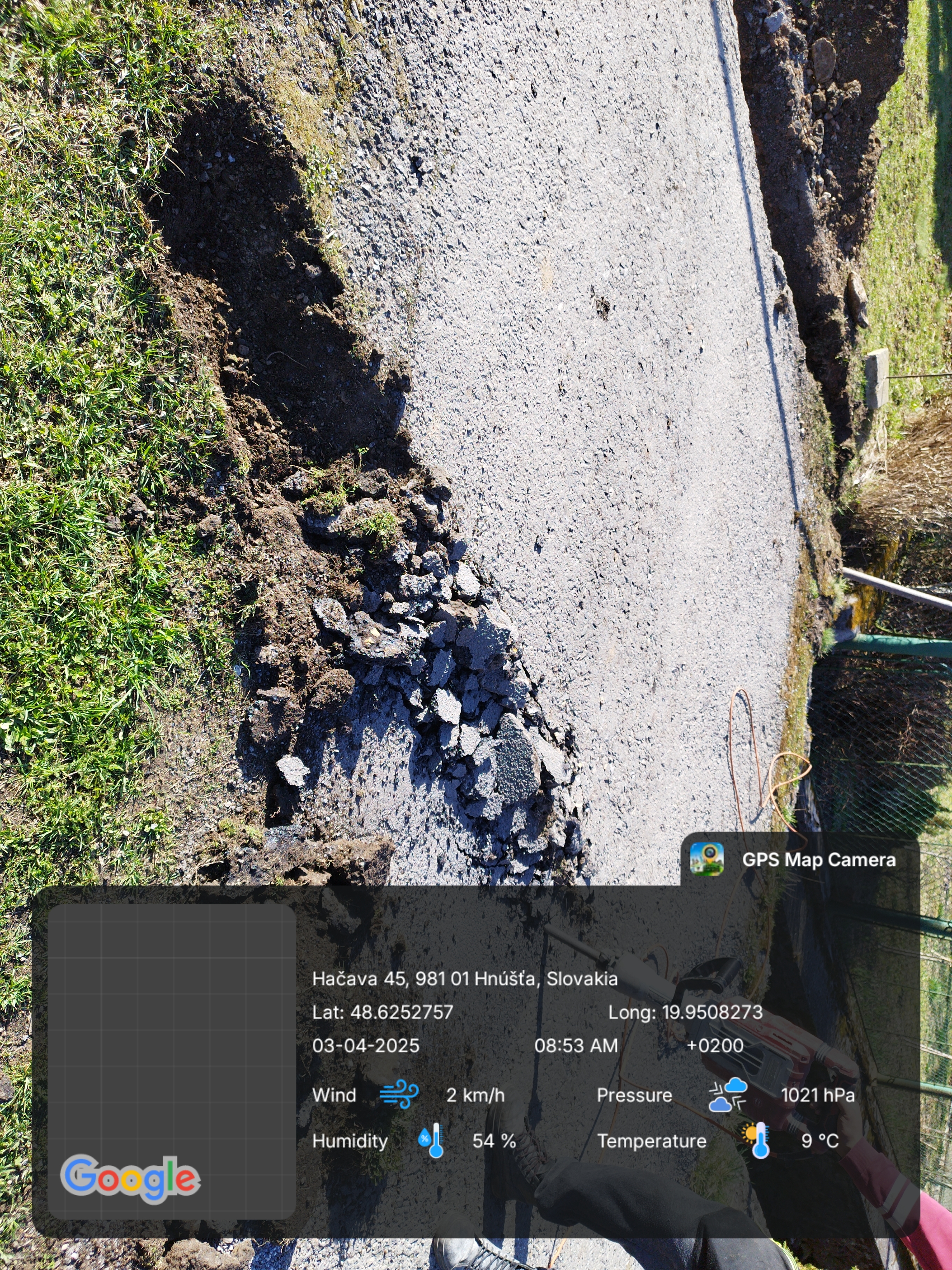Click the 'Long: 19.9508273' text
This screenshot has width=952, height=1270.
[686, 1012]
